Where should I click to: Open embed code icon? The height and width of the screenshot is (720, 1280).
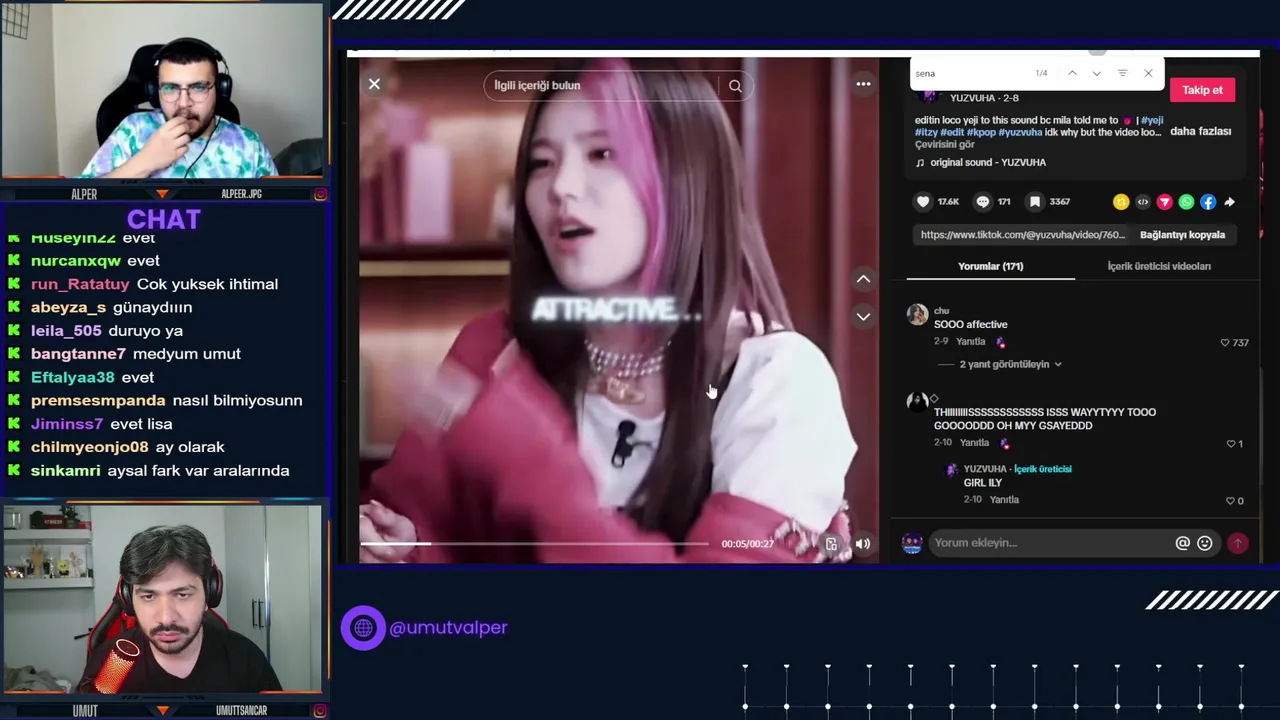1143,202
